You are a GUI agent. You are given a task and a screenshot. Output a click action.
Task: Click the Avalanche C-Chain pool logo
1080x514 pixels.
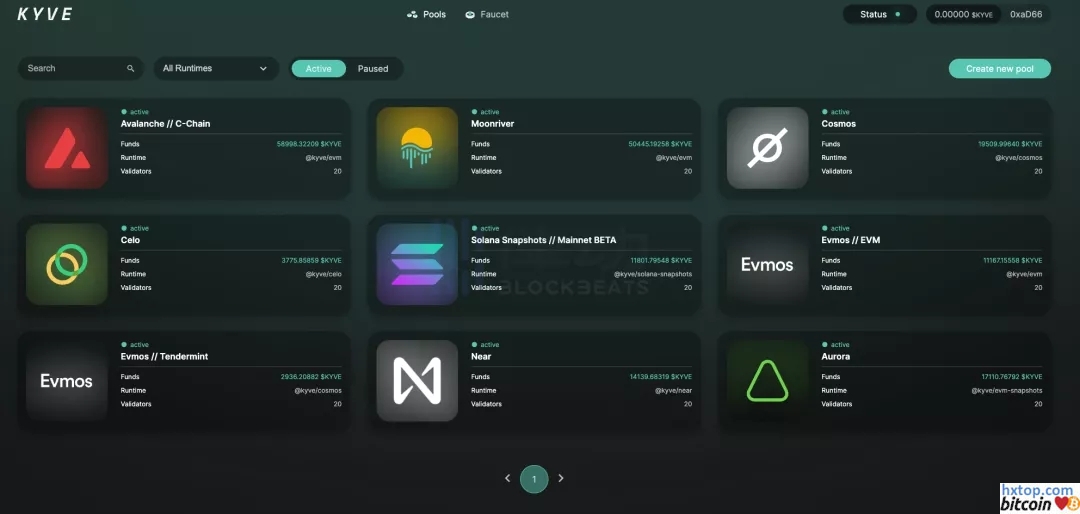pos(67,148)
